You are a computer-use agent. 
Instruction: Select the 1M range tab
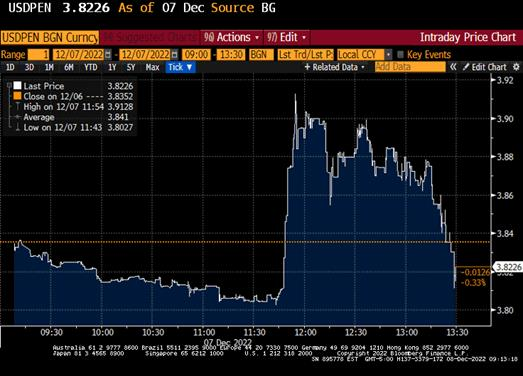(49, 67)
